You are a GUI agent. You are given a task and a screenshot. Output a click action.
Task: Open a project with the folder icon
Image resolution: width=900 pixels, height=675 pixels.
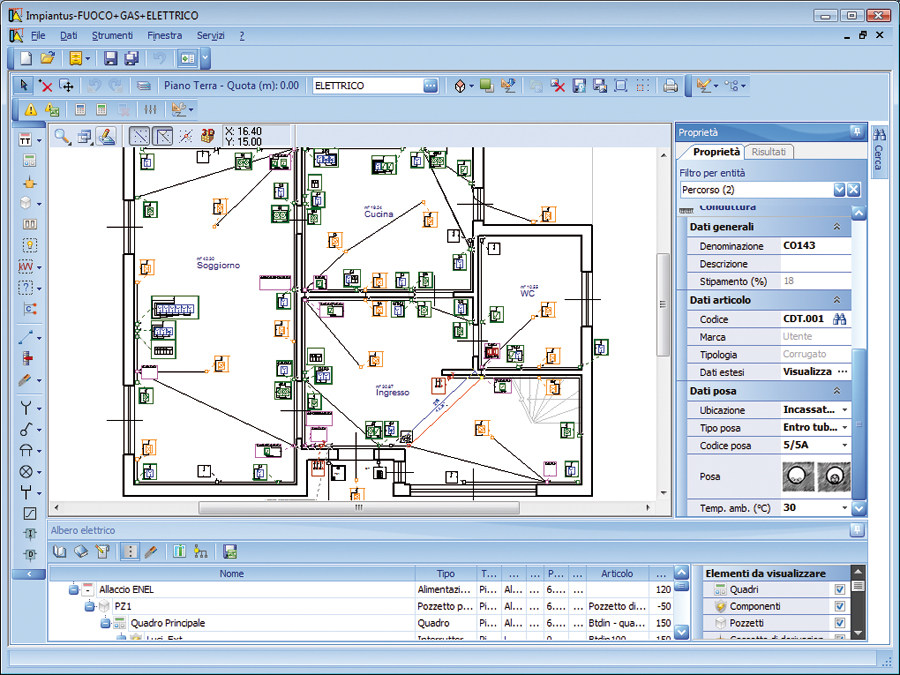click(x=48, y=58)
